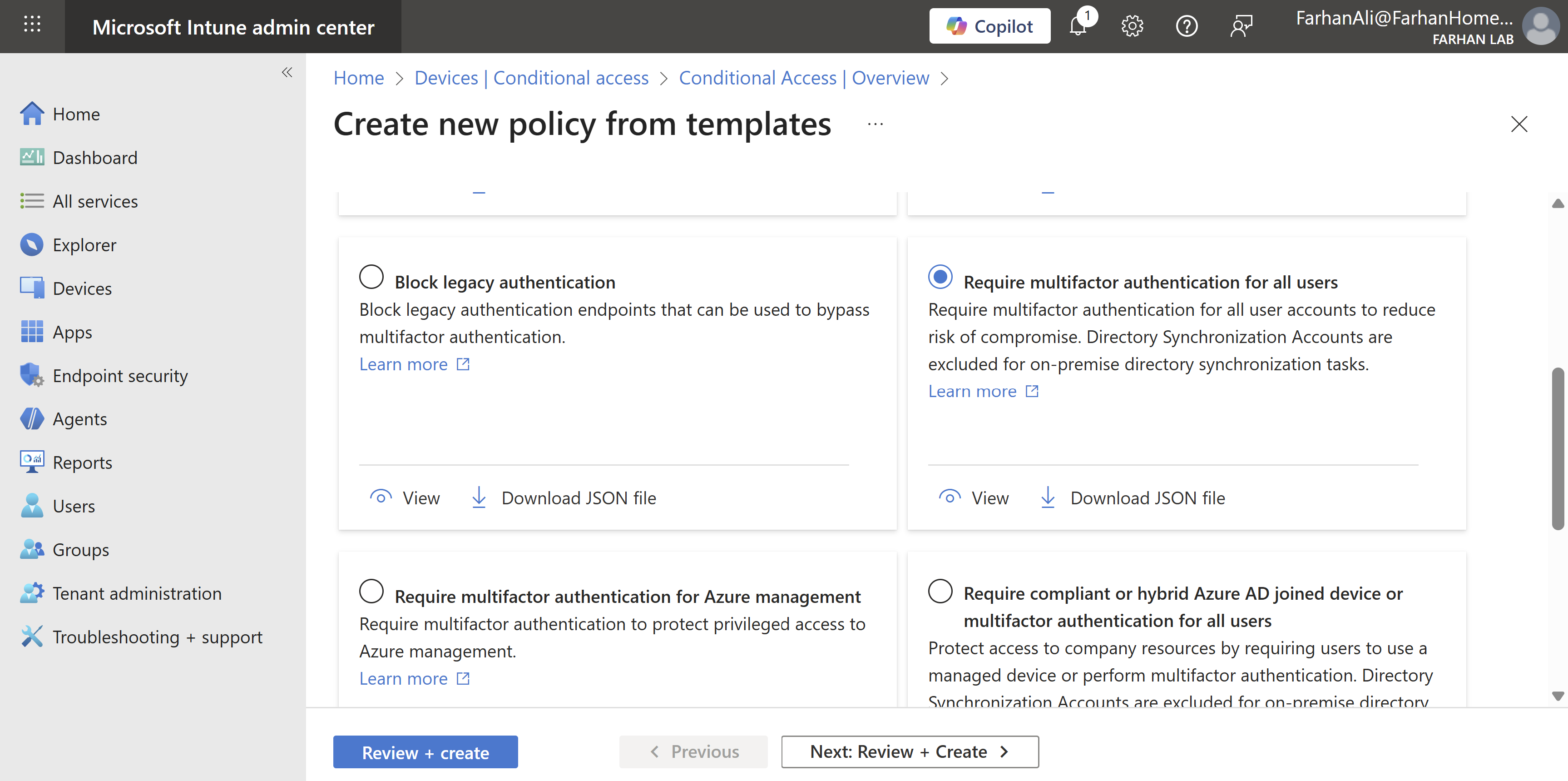The height and width of the screenshot is (781, 1568).
Task: Click Next: Review + Create button
Action: (x=910, y=752)
